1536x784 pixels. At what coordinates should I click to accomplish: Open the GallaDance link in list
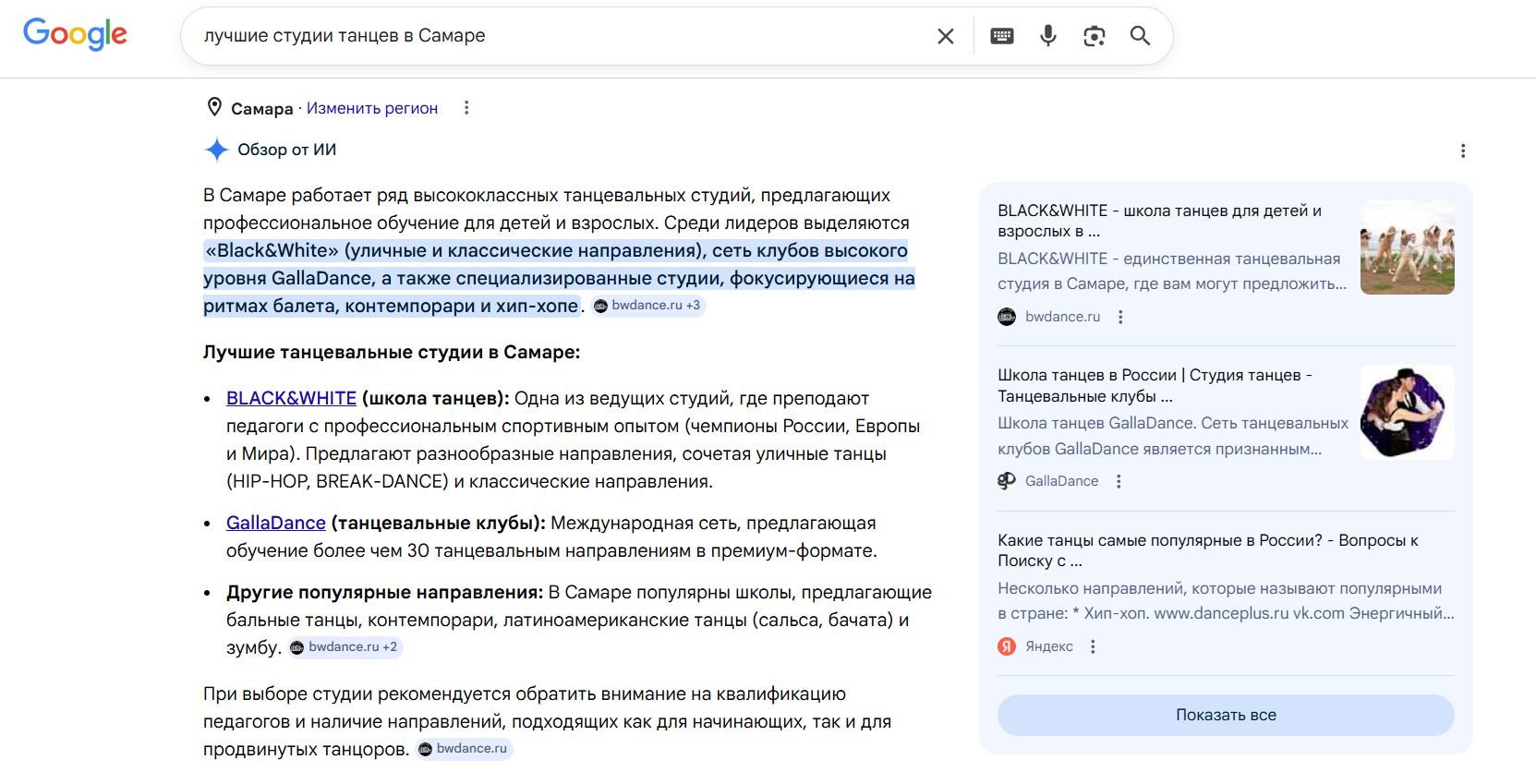coord(276,523)
